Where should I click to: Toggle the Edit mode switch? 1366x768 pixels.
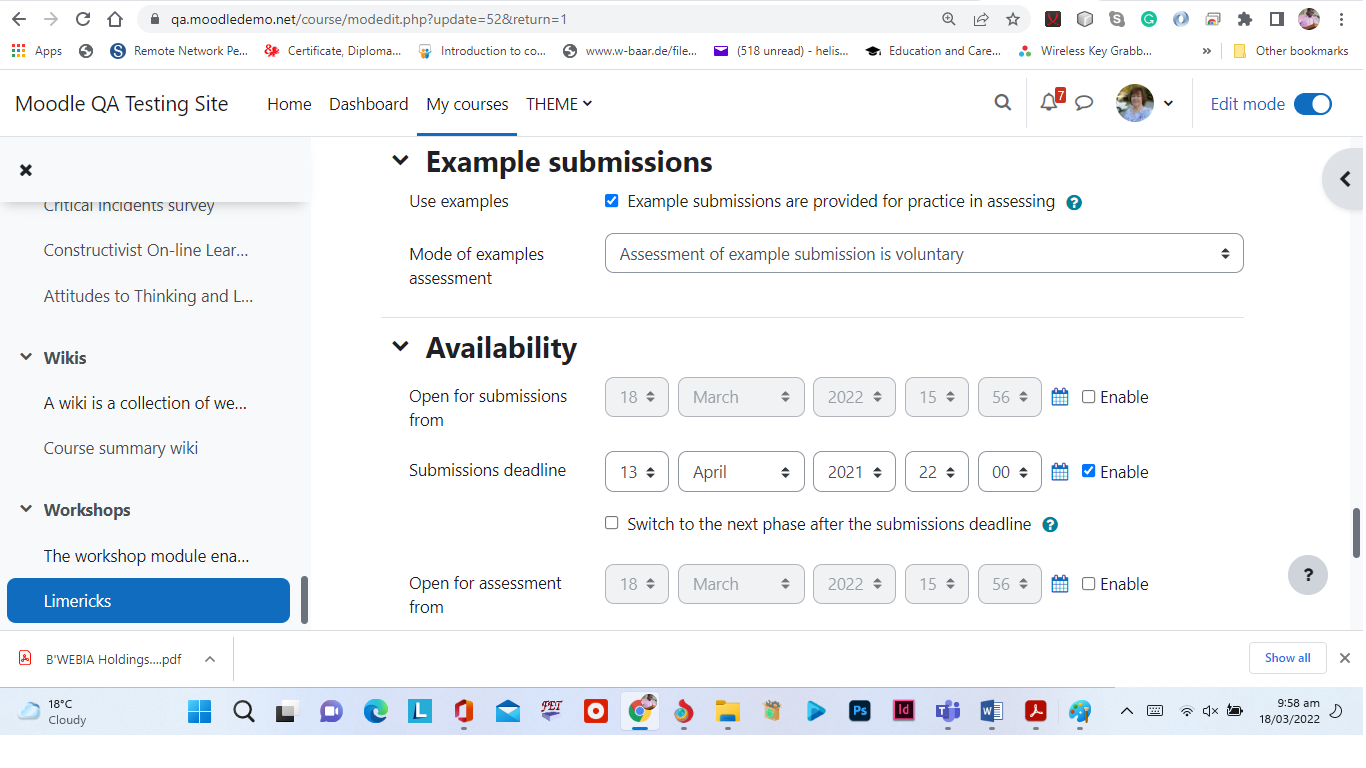1313,104
